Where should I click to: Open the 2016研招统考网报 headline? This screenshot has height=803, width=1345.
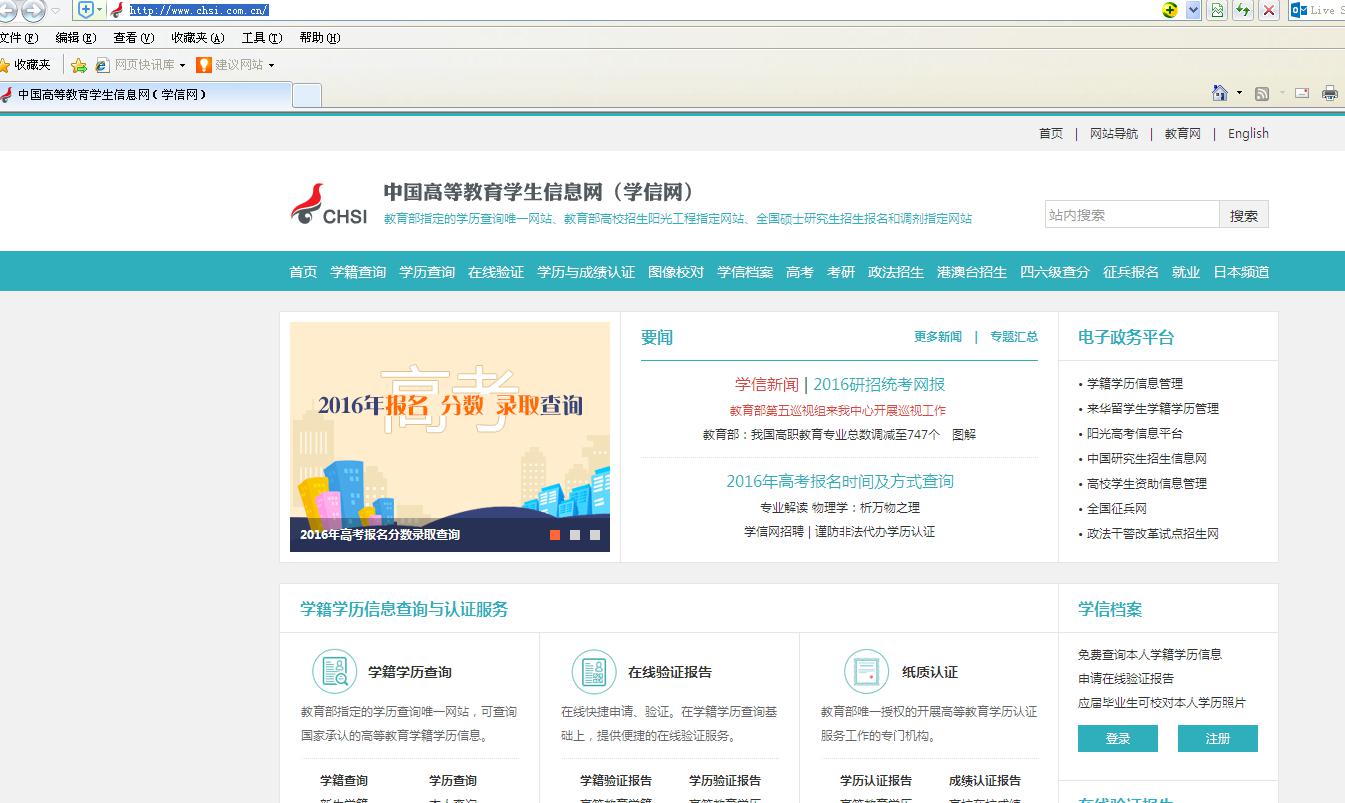[879, 384]
